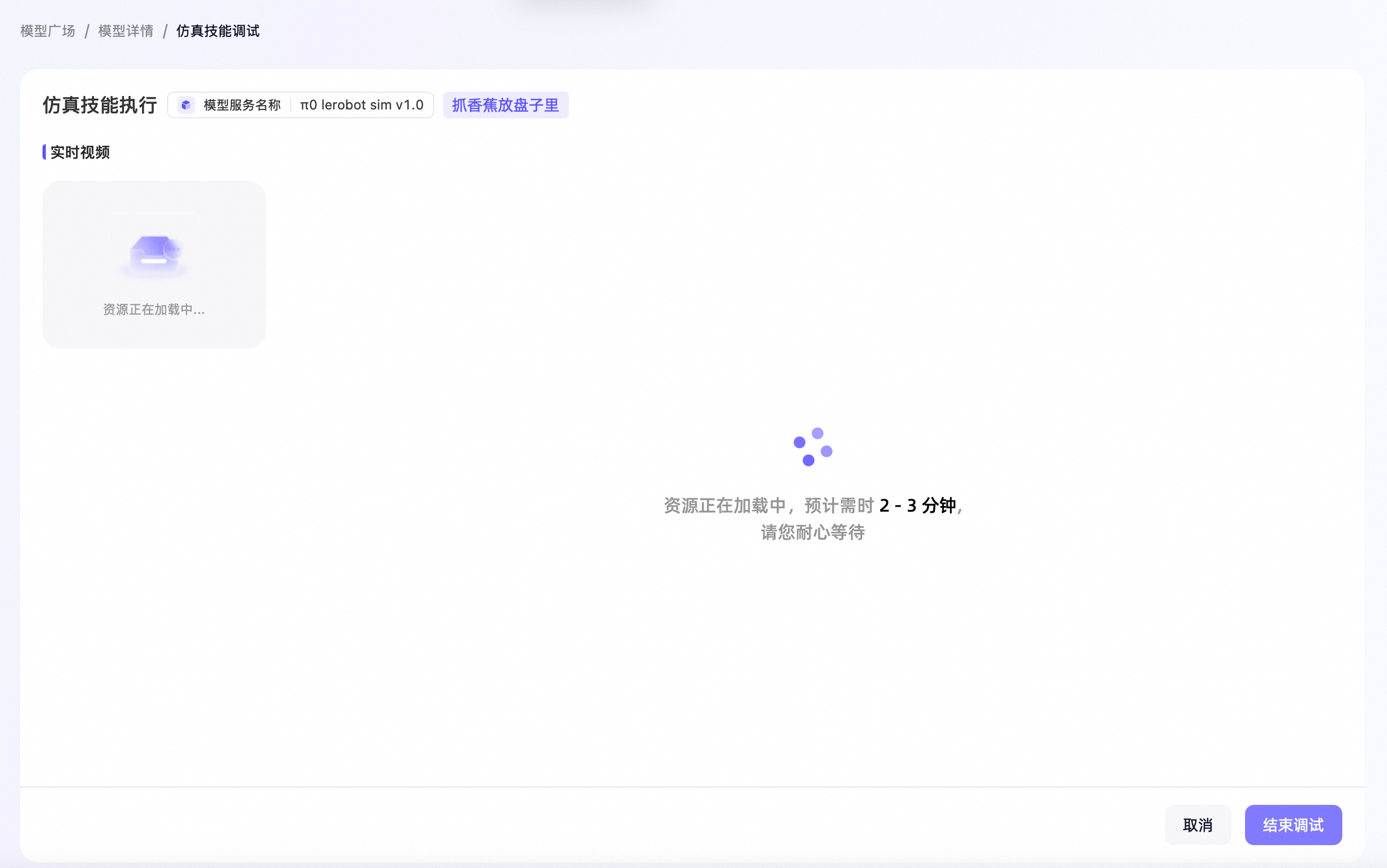Click the purple loading spinner dots
Screen dimensions: 1387x868
(813, 447)
